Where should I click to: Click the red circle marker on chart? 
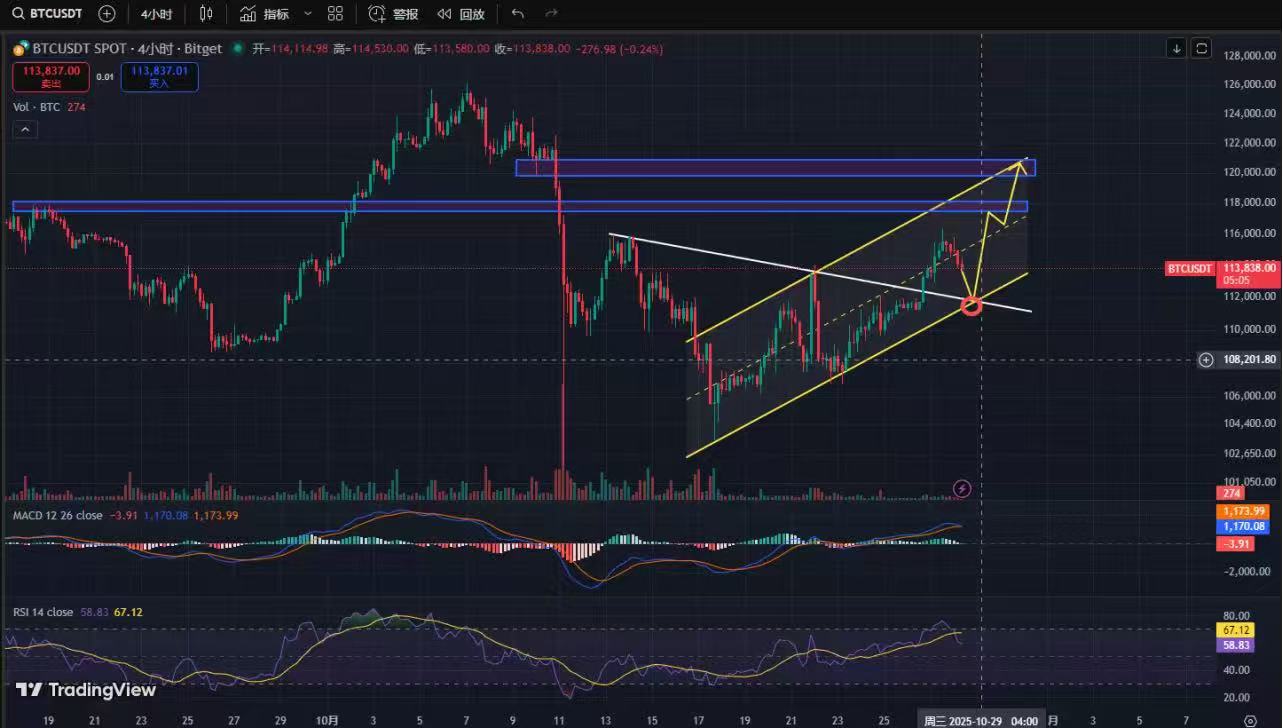point(971,305)
